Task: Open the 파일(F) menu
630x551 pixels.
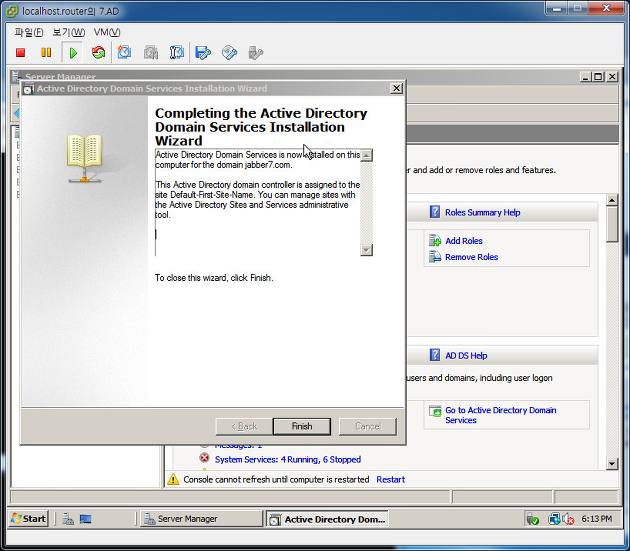Action: [29, 32]
